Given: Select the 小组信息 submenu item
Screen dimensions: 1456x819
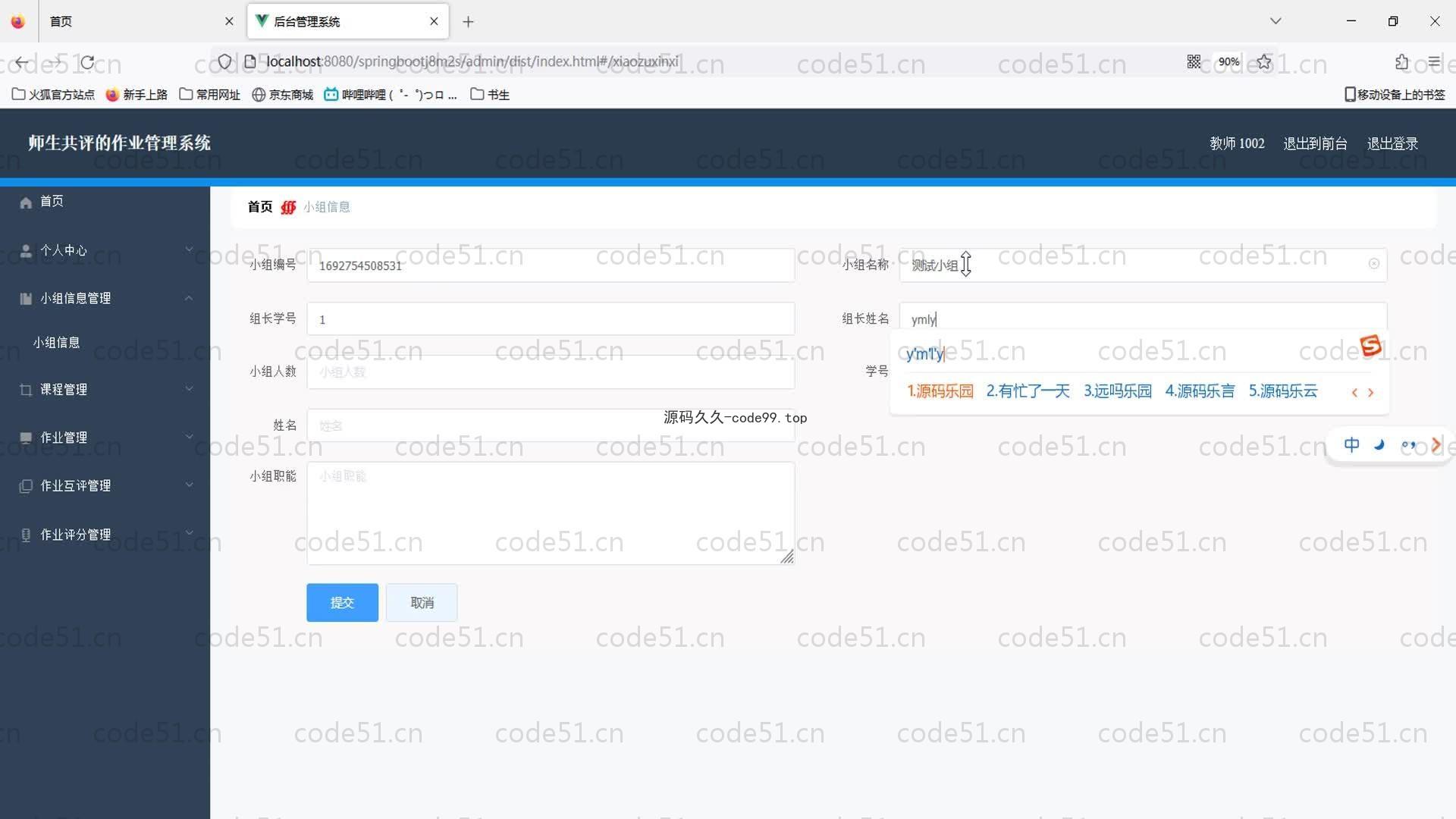Looking at the screenshot, I should point(105,343).
